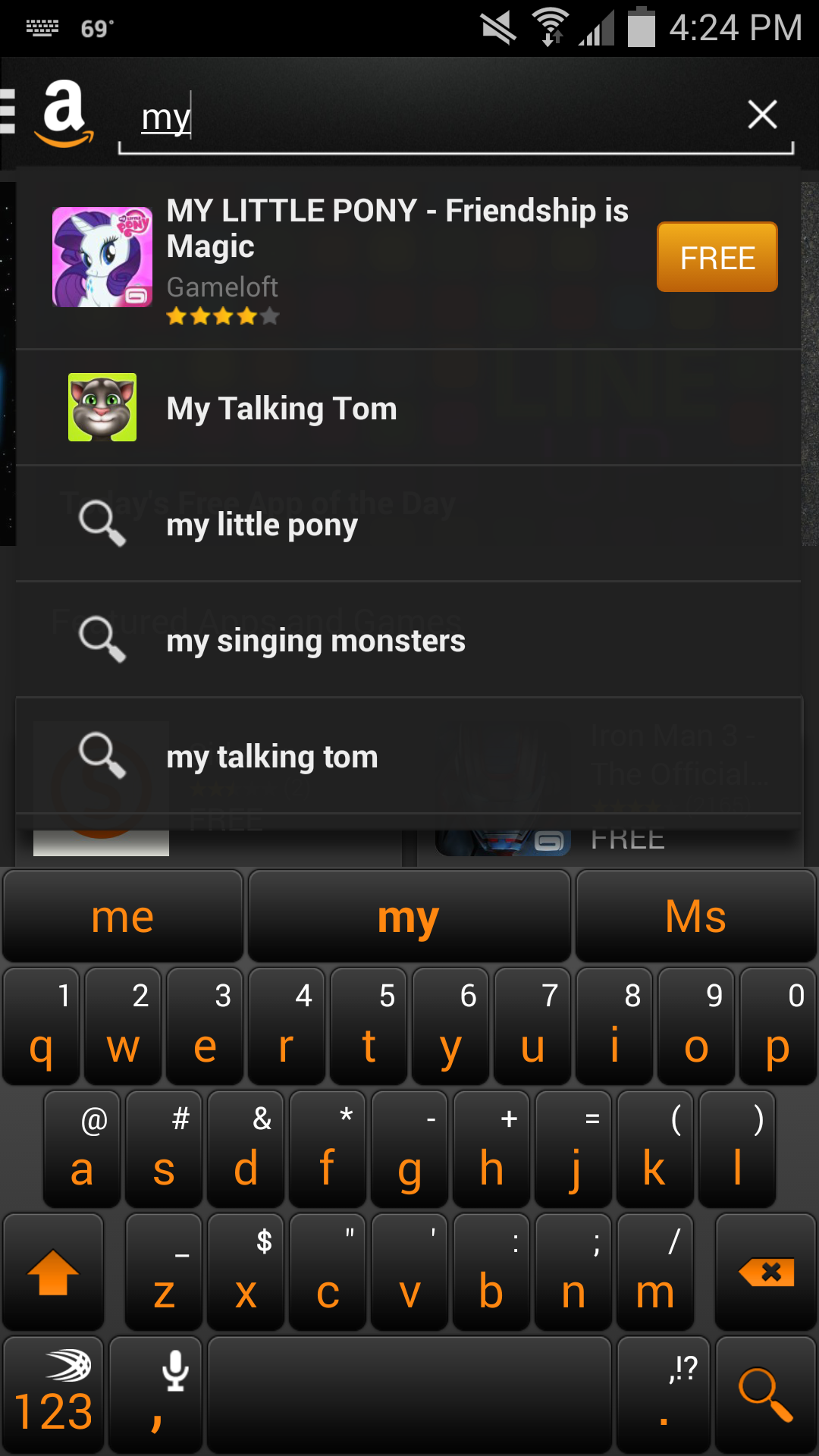Viewport: 819px width, 1456px height.
Task: Tap the microphone voice input key
Action: [x=156, y=1394]
